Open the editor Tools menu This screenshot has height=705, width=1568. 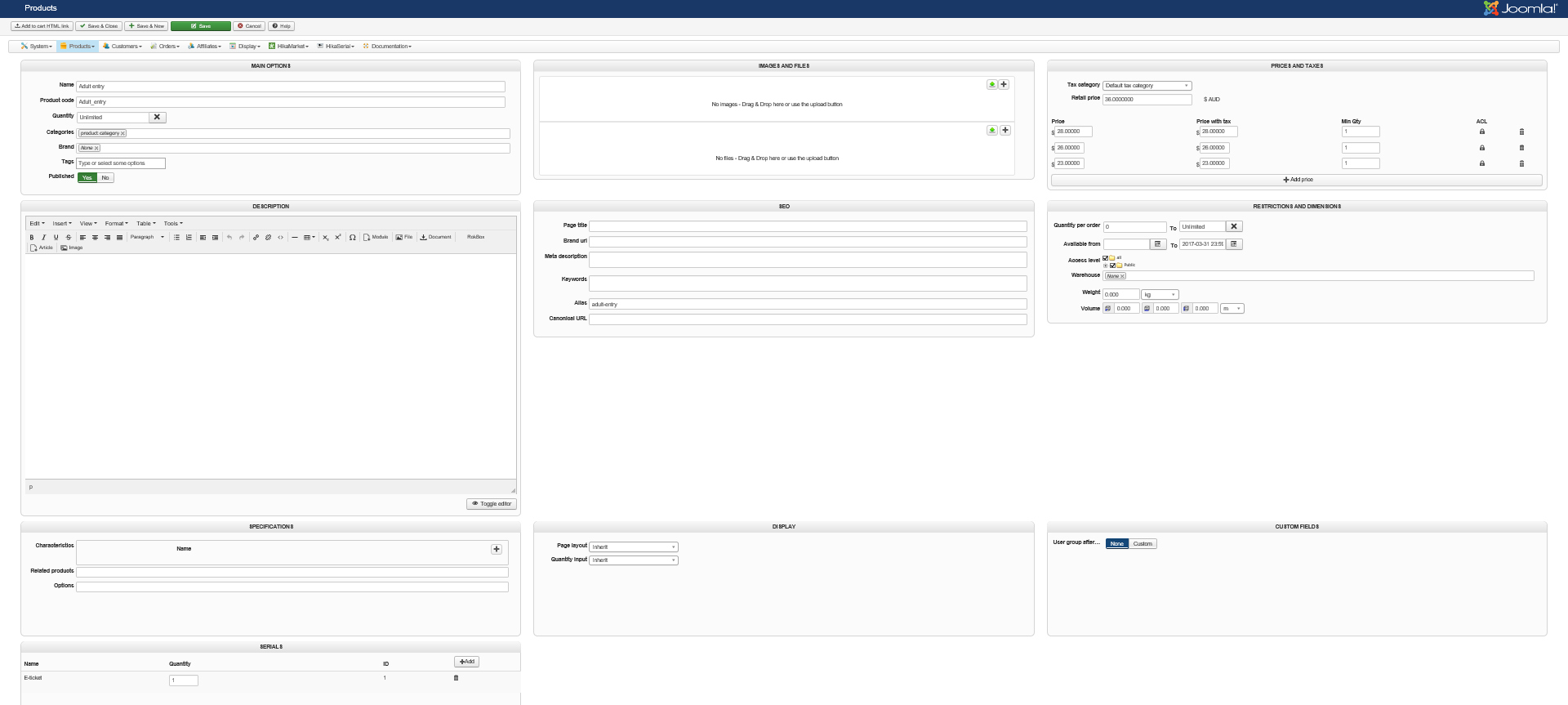[173, 224]
